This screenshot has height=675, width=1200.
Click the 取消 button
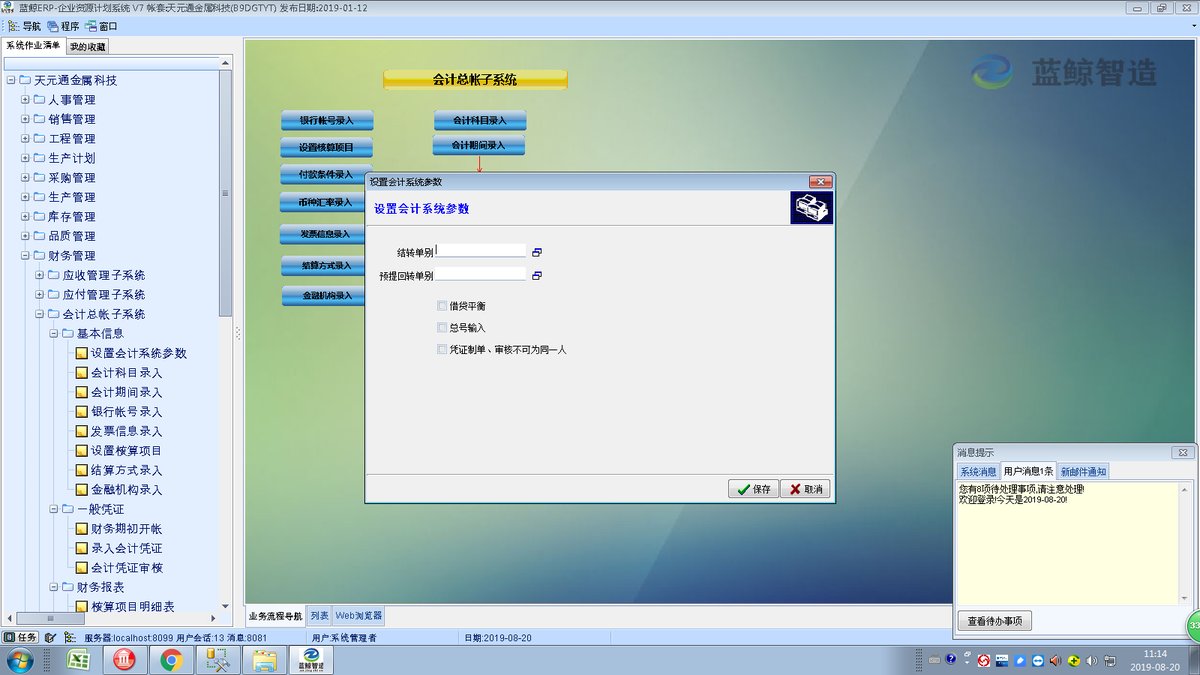805,489
